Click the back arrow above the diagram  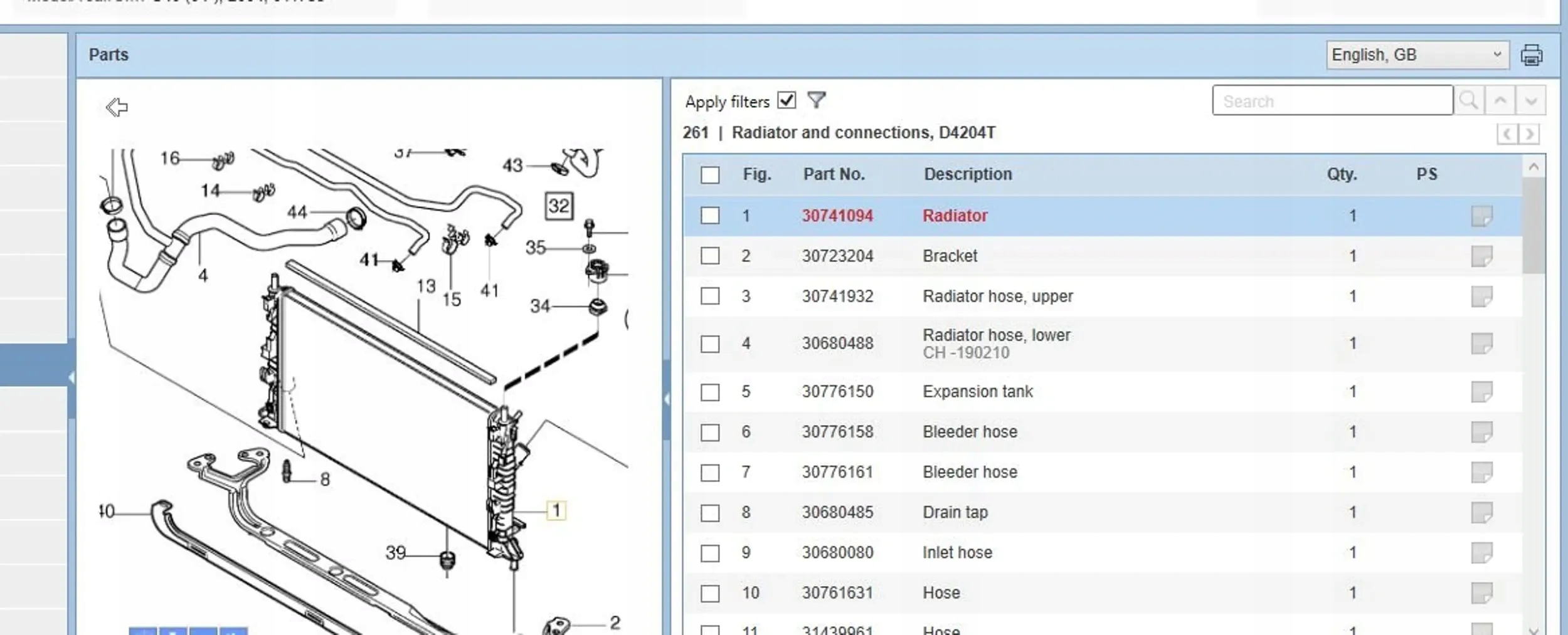pos(117,107)
